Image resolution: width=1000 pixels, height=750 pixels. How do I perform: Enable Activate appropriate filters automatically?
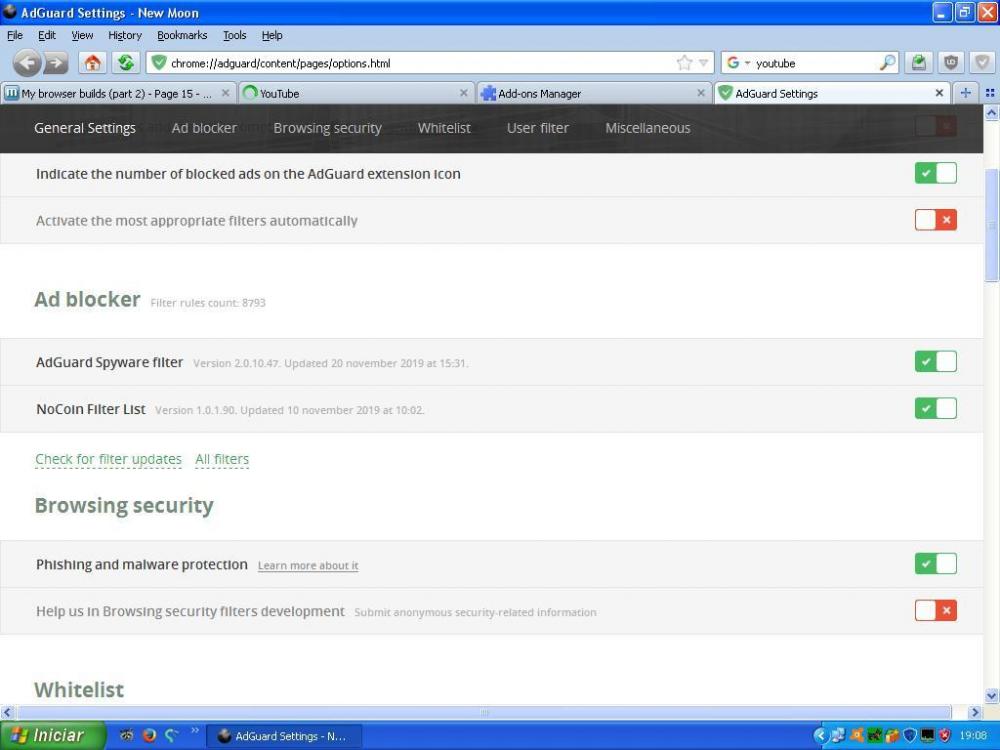point(936,220)
